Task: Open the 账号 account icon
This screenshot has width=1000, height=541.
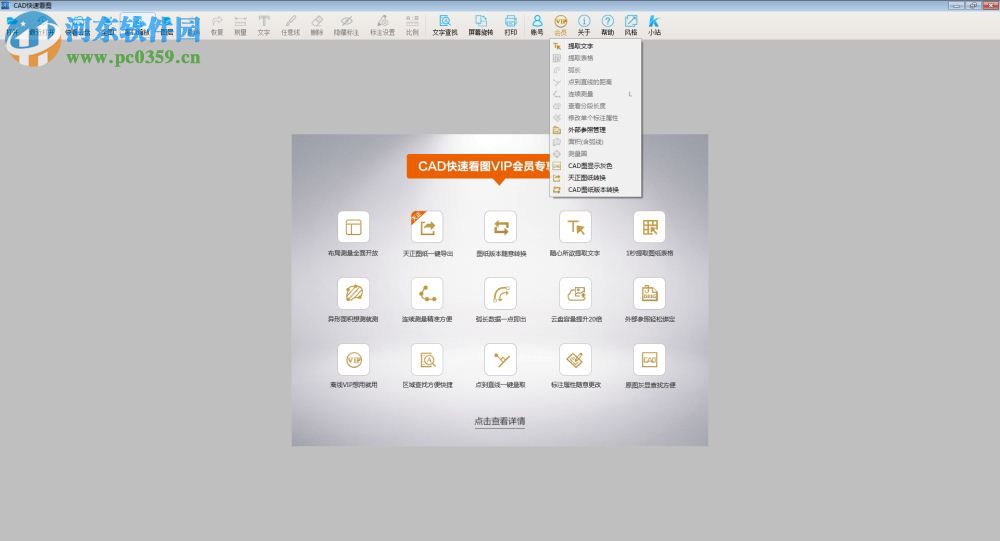Action: click(x=537, y=25)
